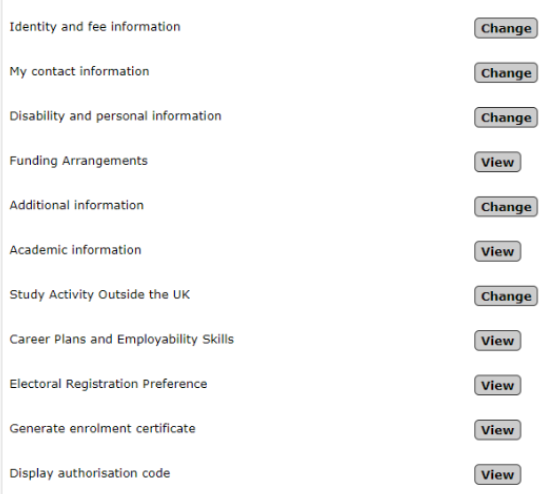
Task: View Academic information
Action: tap(498, 251)
